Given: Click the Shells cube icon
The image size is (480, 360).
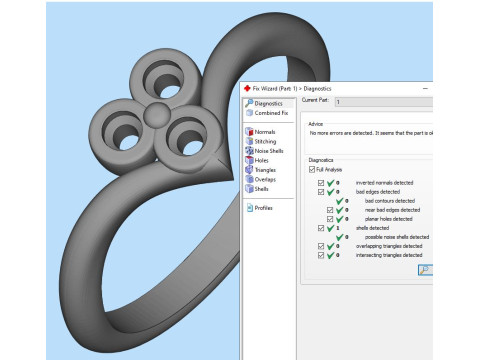Looking at the screenshot, I should [x=249, y=189].
